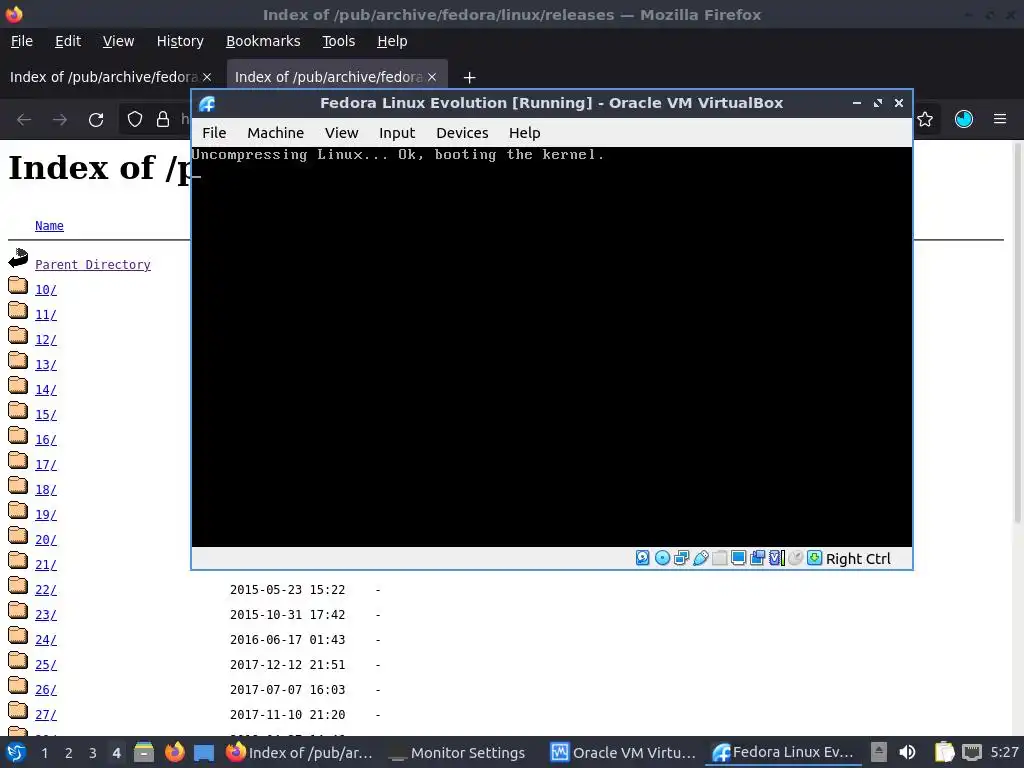
Task: Close the second Firefox tab
Action: [x=432, y=77]
